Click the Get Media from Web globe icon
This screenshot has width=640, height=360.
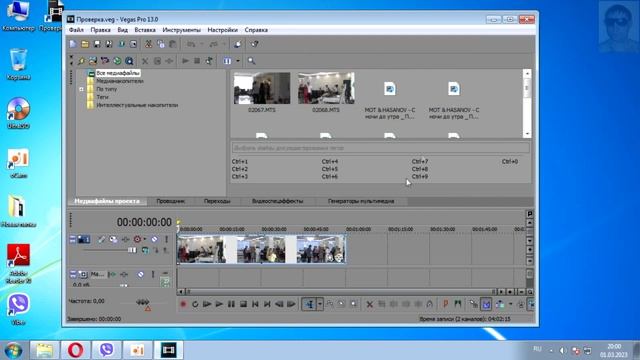tap(117, 61)
